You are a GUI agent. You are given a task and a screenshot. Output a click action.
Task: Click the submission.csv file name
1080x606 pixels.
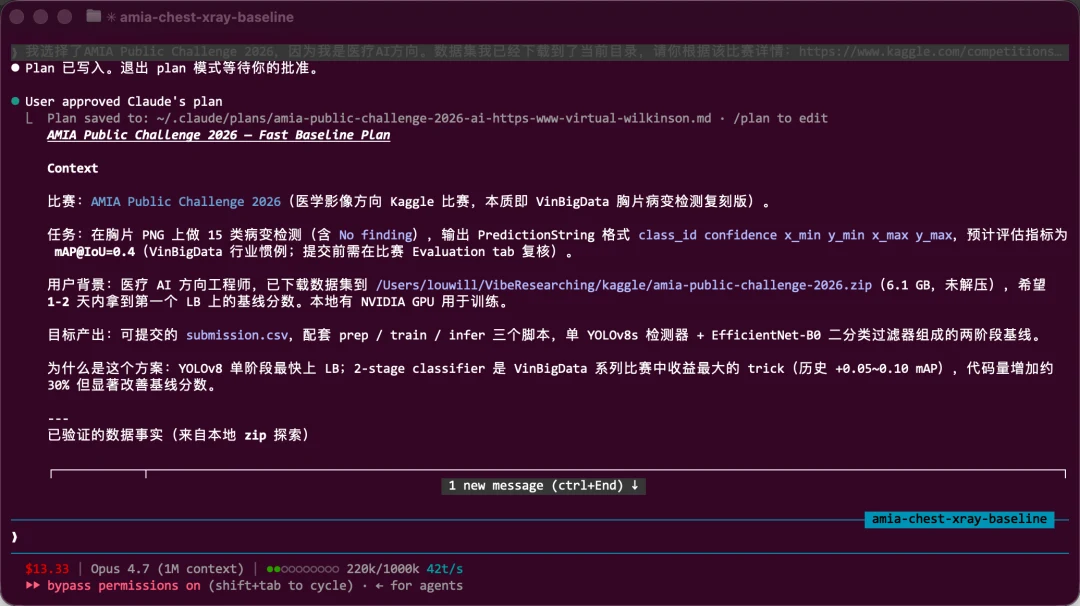pos(237,335)
